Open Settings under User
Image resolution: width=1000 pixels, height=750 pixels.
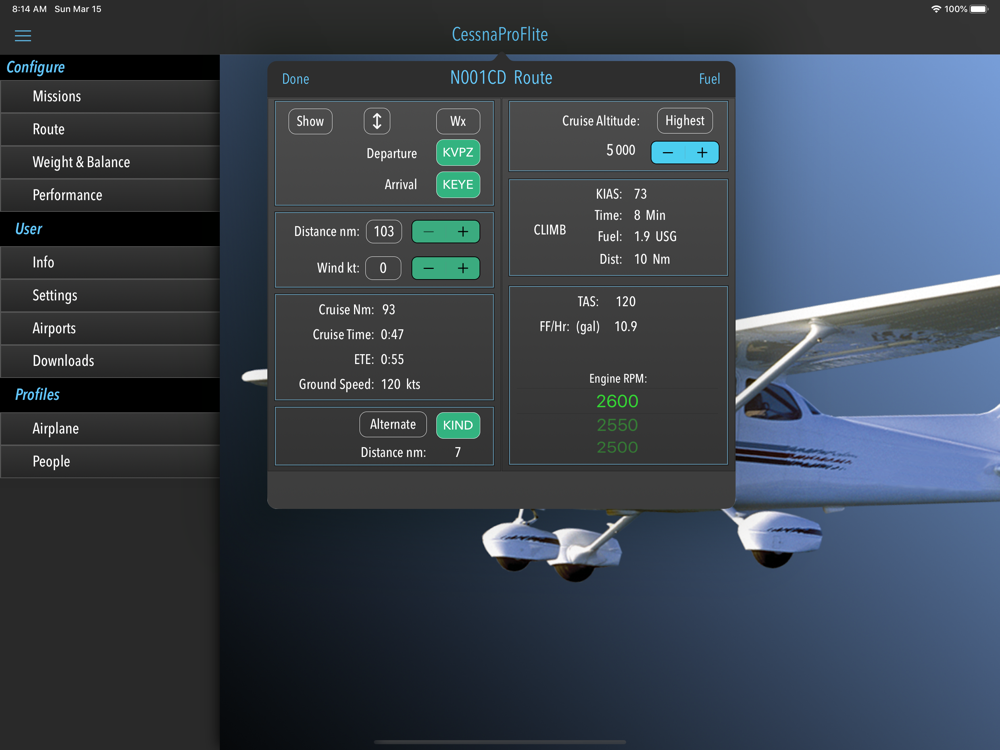(x=110, y=295)
